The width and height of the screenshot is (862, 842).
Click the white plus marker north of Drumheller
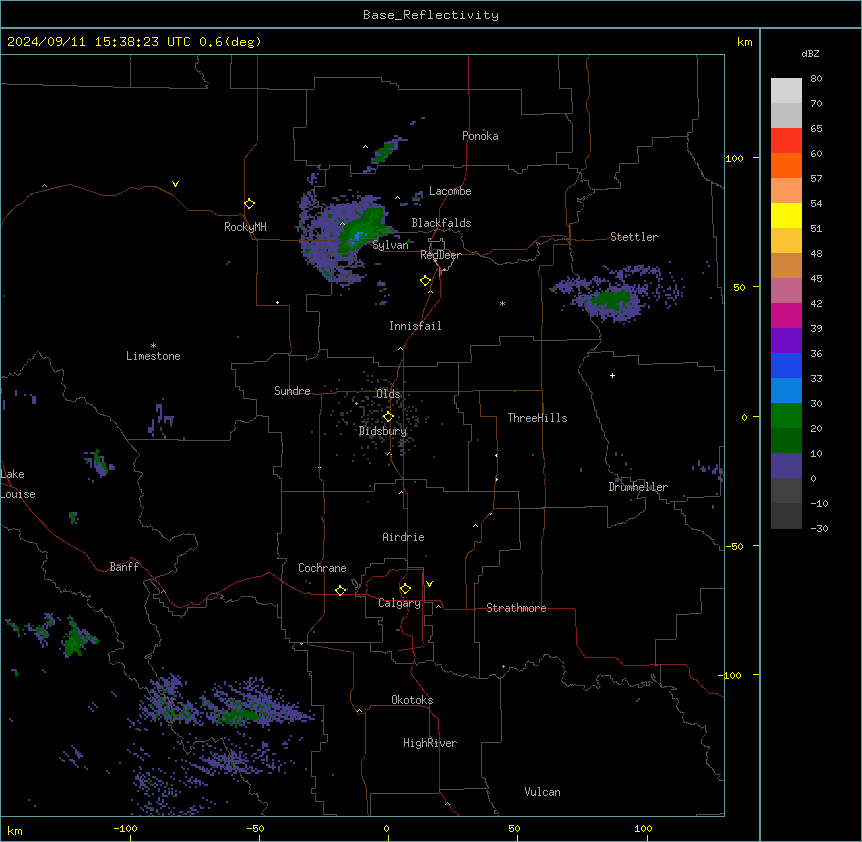612,375
